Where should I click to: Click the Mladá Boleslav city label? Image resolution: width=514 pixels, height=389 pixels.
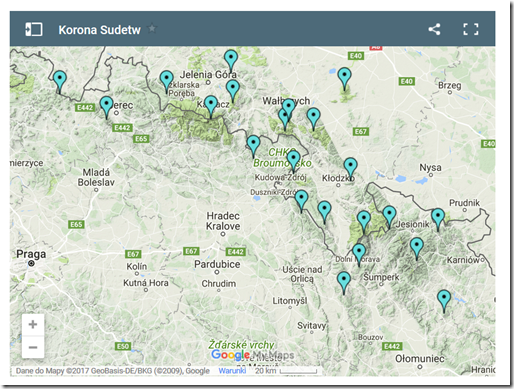[96, 177]
